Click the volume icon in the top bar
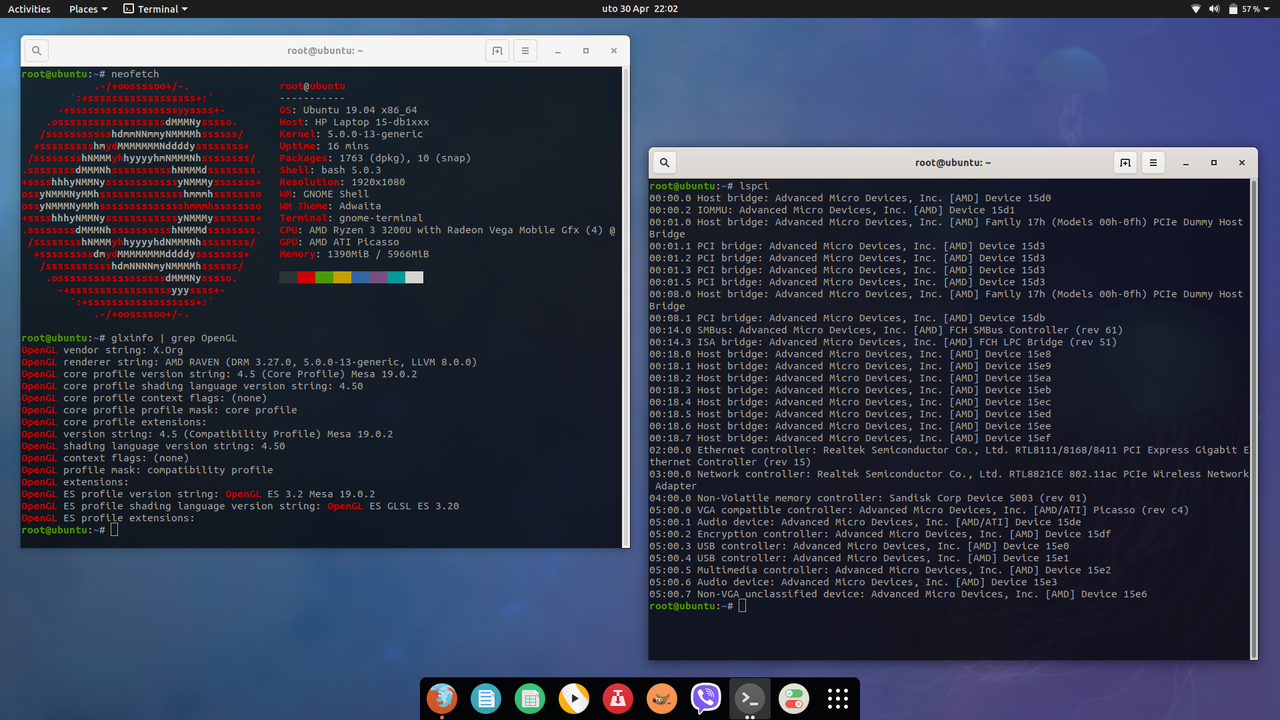This screenshot has width=1280, height=720. point(1212,8)
